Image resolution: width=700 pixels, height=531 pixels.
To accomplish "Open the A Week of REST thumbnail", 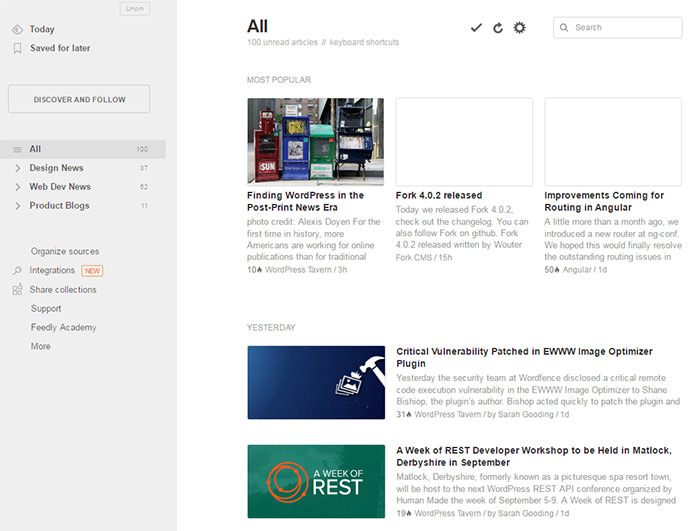I will pos(316,481).
